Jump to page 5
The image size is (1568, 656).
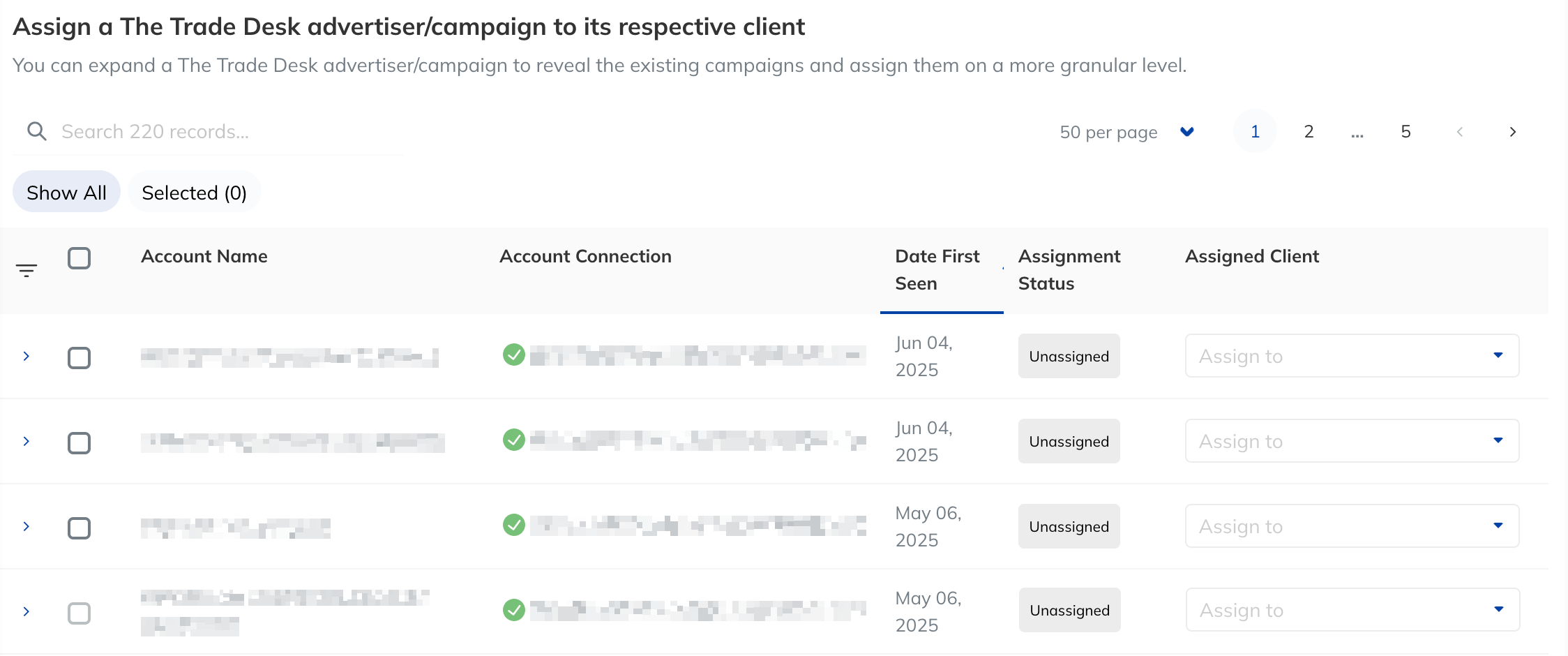[x=1405, y=131]
